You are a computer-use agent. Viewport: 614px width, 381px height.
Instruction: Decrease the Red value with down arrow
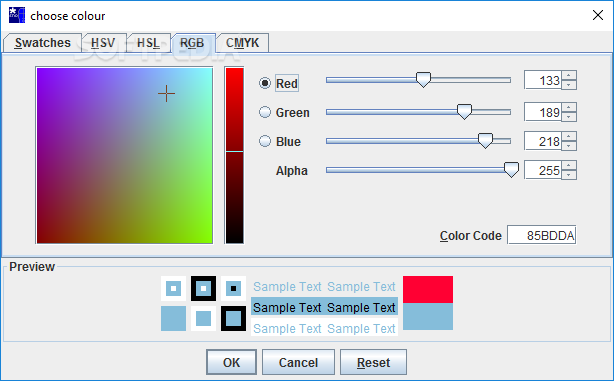click(569, 85)
